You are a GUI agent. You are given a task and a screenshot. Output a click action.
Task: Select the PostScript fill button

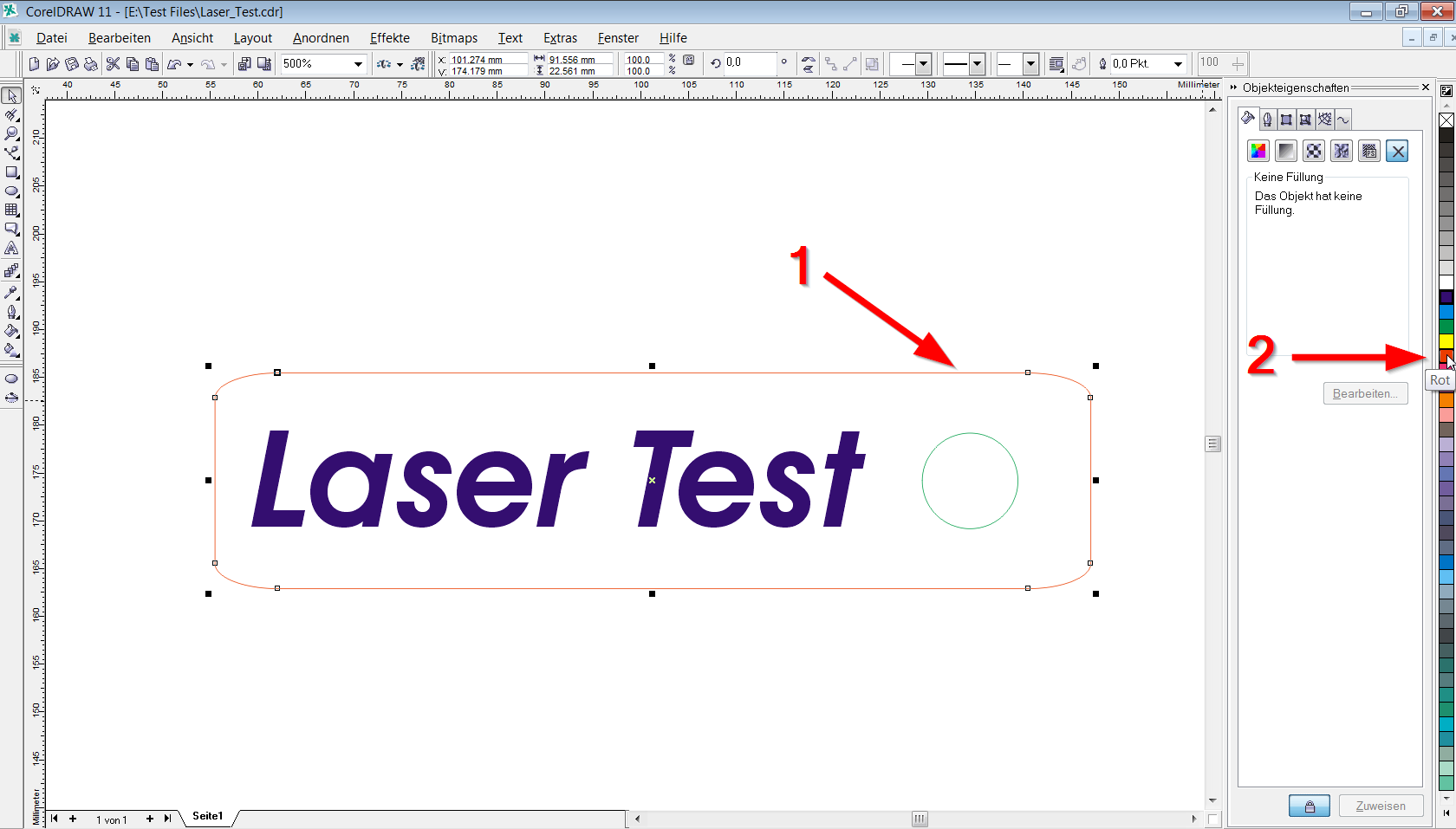[1369, 152]
